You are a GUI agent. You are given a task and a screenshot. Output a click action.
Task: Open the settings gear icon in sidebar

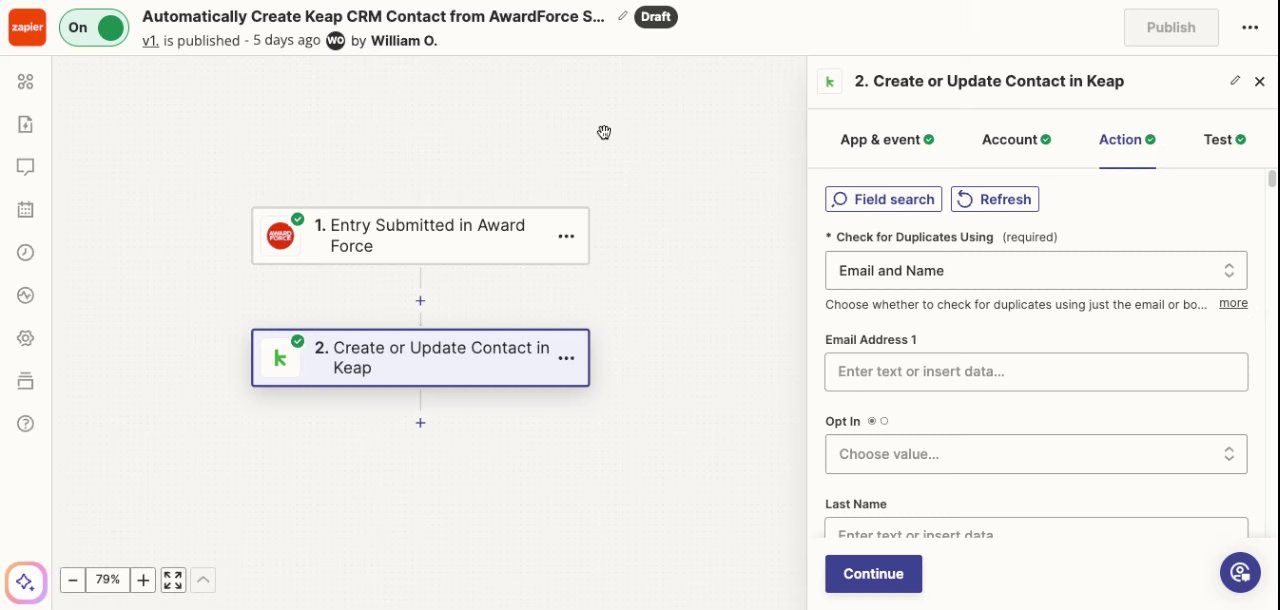[x=26, y=338]
